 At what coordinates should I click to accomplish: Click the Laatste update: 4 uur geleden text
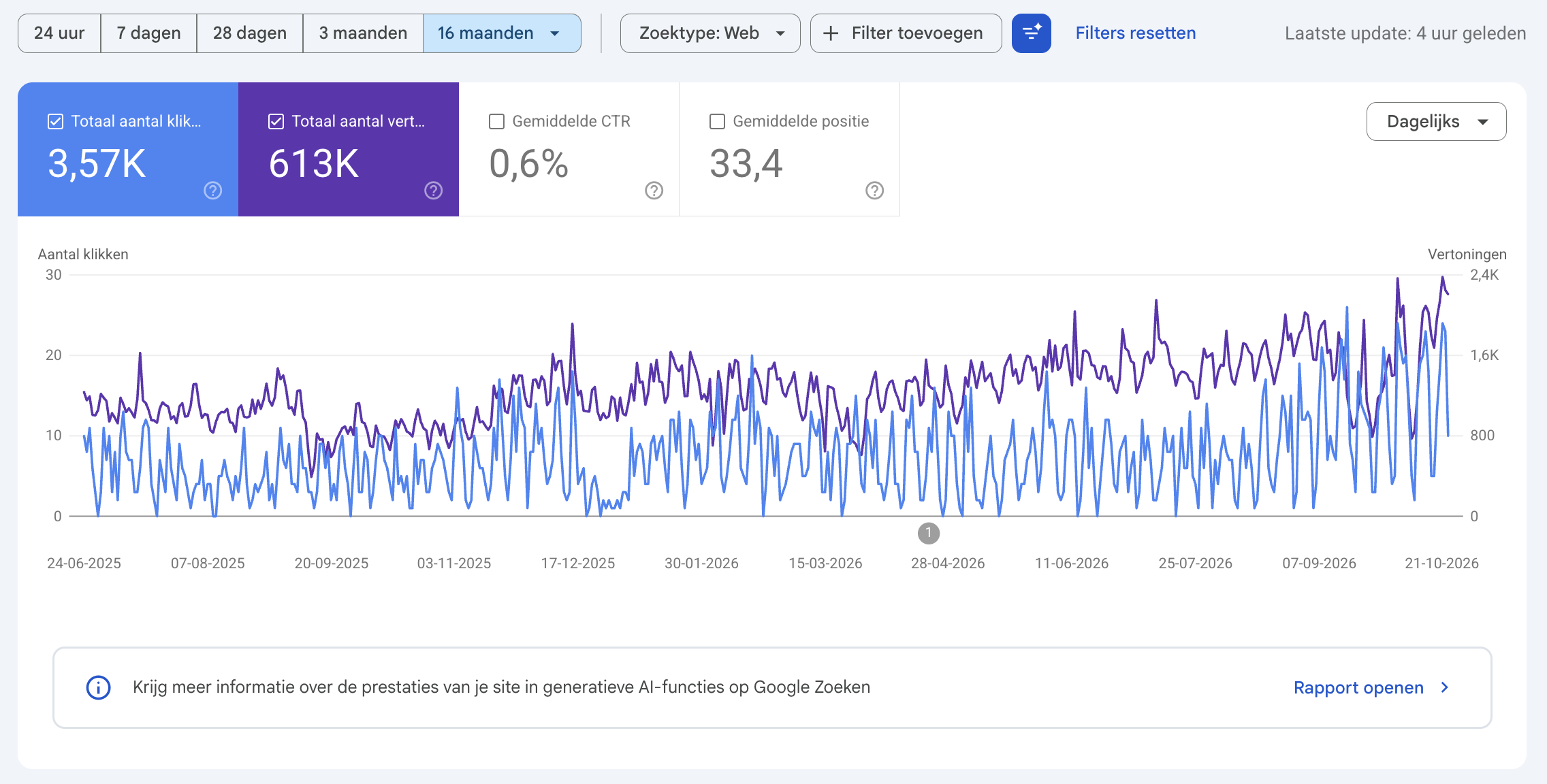pos(1405,33)
